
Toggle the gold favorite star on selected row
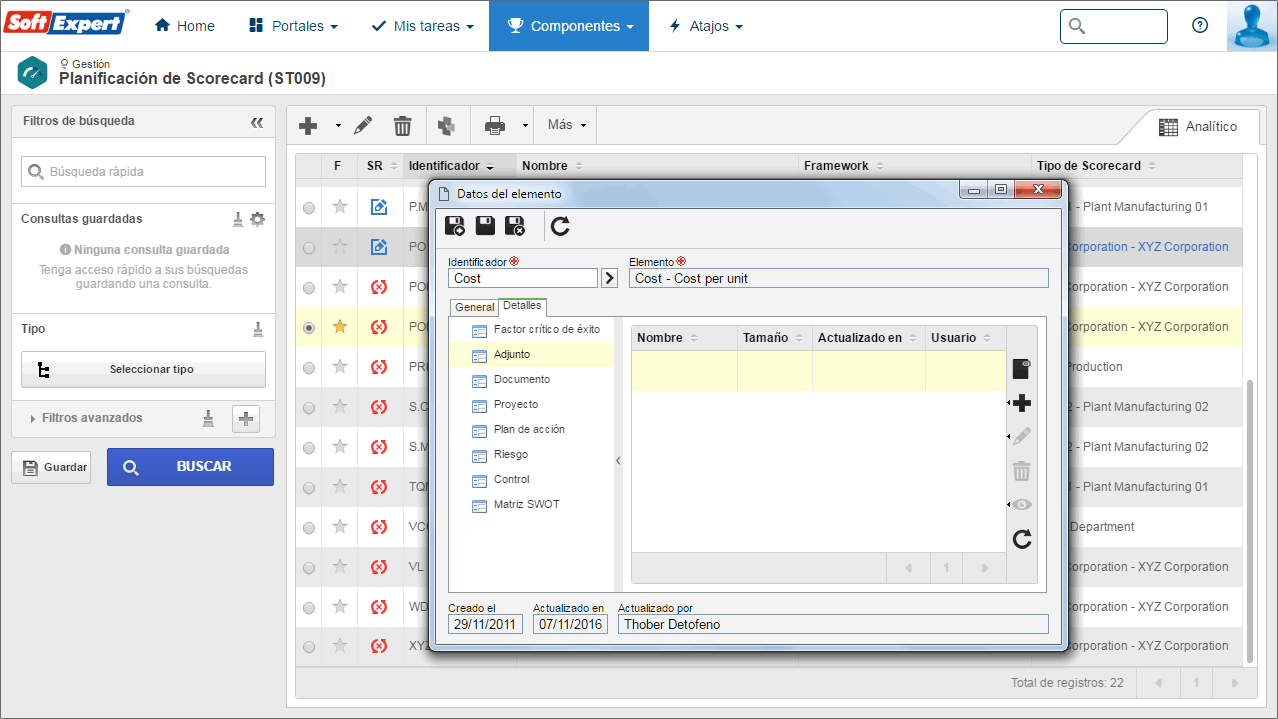[x=340, y=326]
